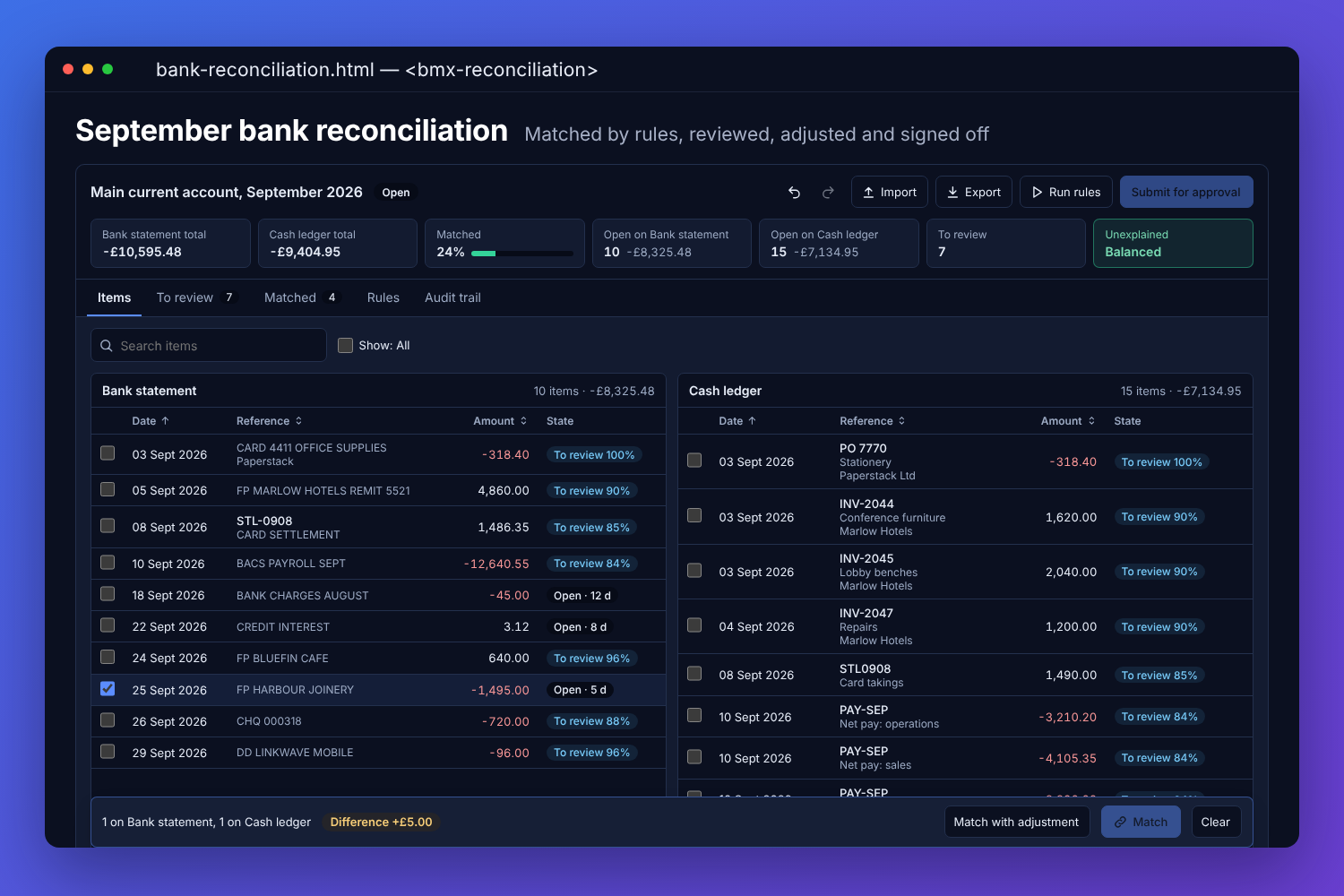Click Match with adjustment
The height and width of the screenshot is (896, 1344).
(1017, 823)
